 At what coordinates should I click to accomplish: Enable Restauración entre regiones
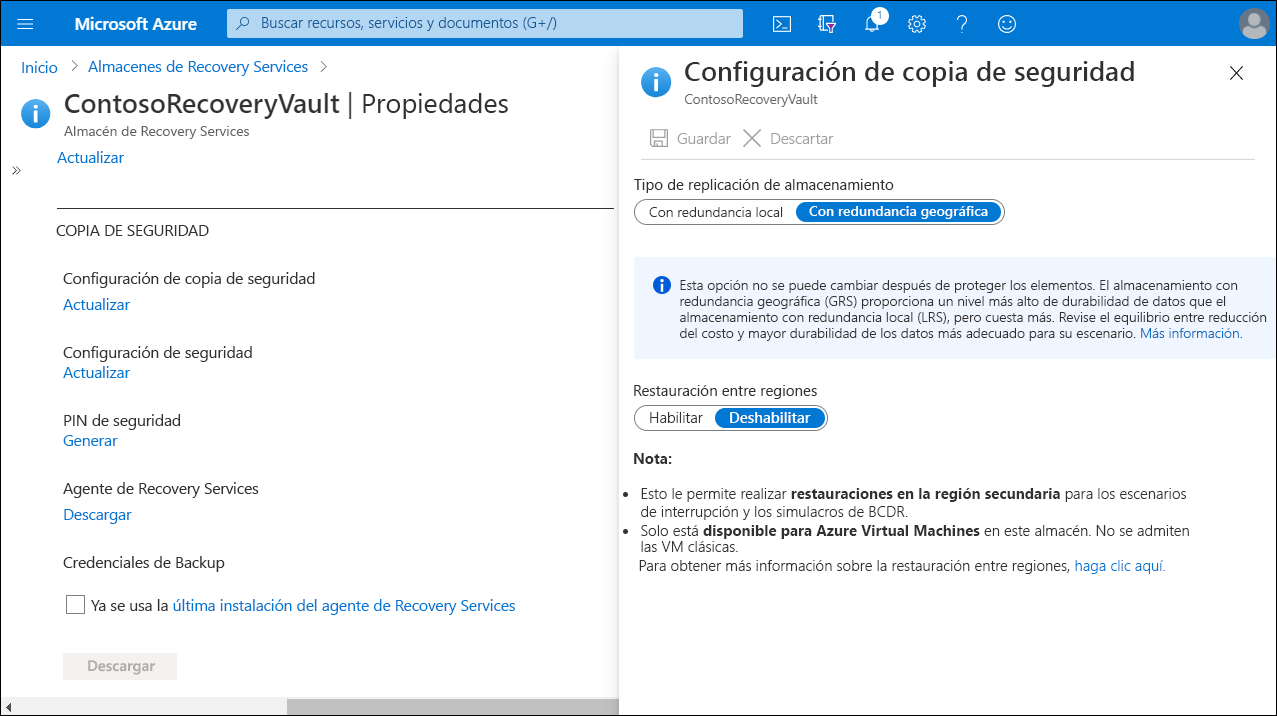675,417
